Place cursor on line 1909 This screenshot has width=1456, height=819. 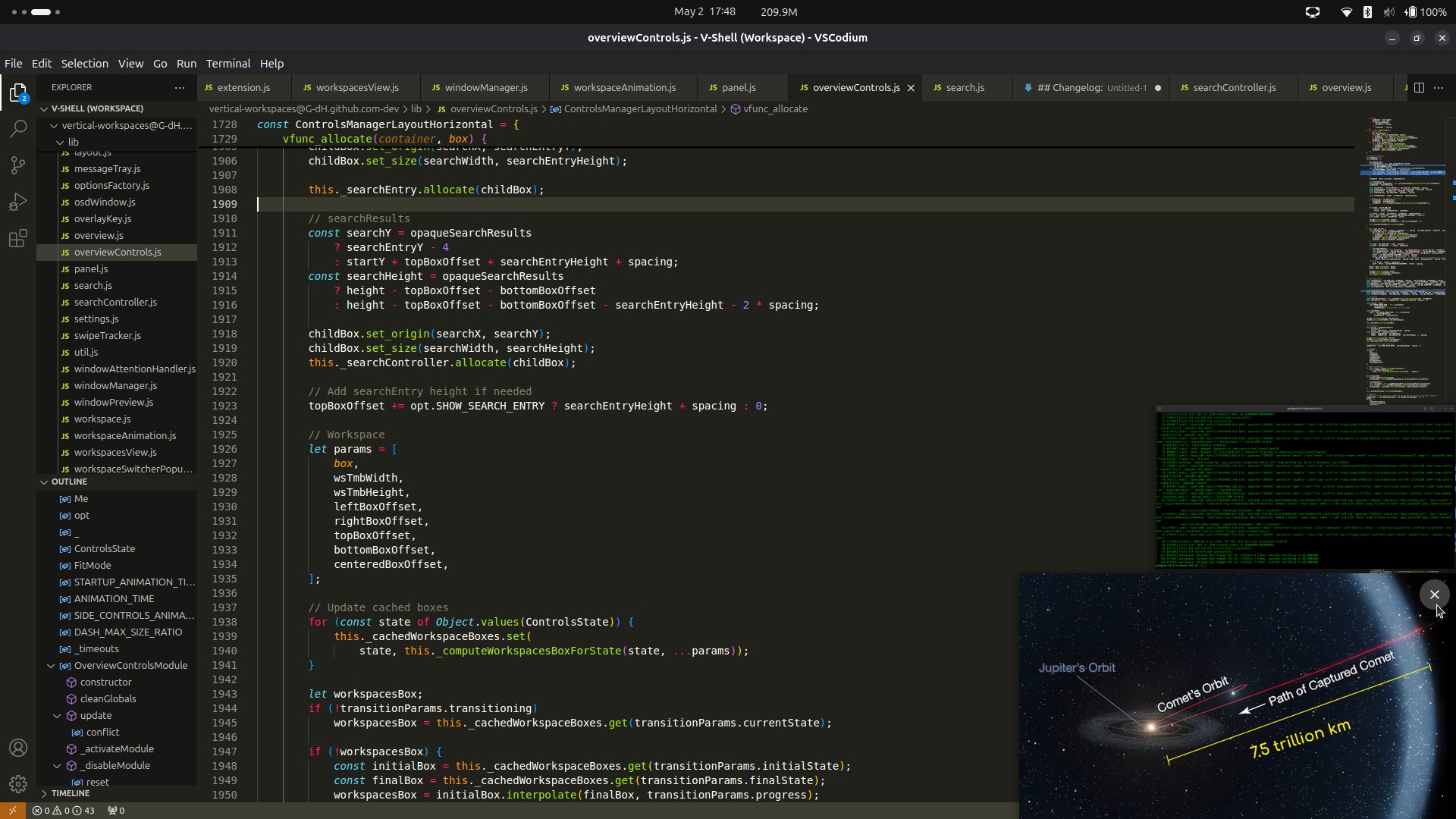pos(805,204)
